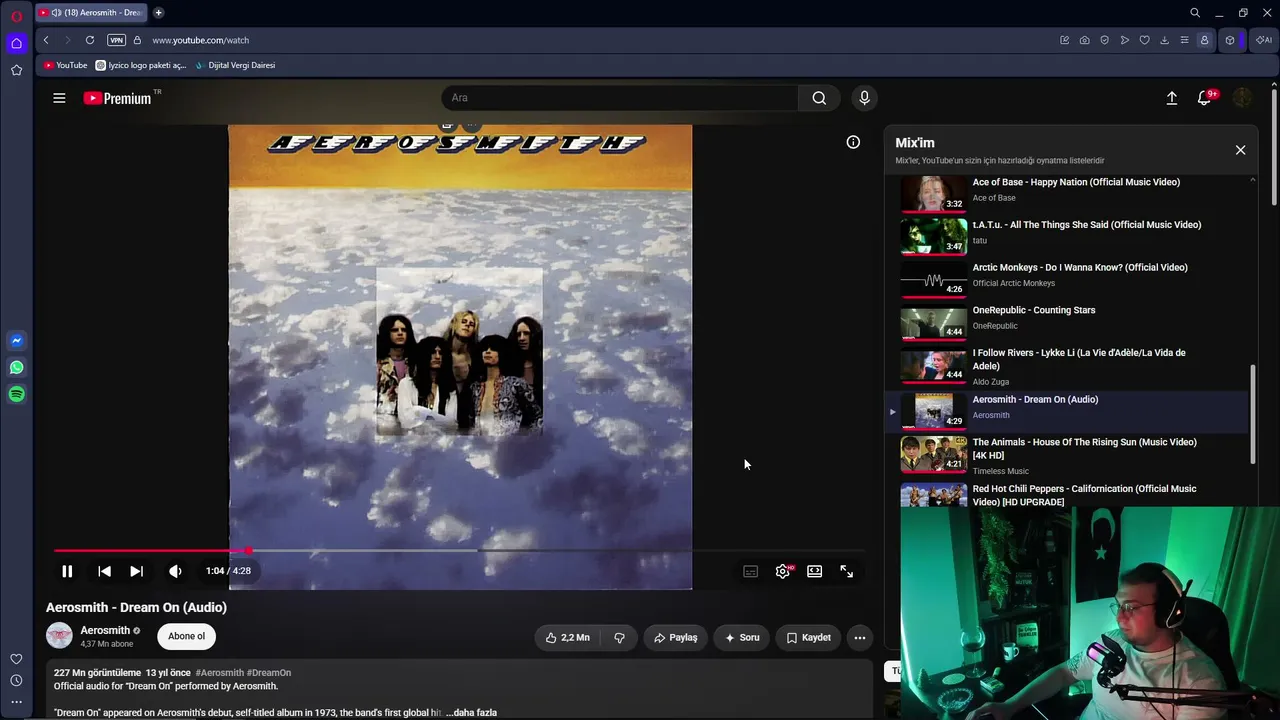This screenshot has height=720, width=1280.
Task: Subscribe with the Abone ol button
Action: click(186, 636)
